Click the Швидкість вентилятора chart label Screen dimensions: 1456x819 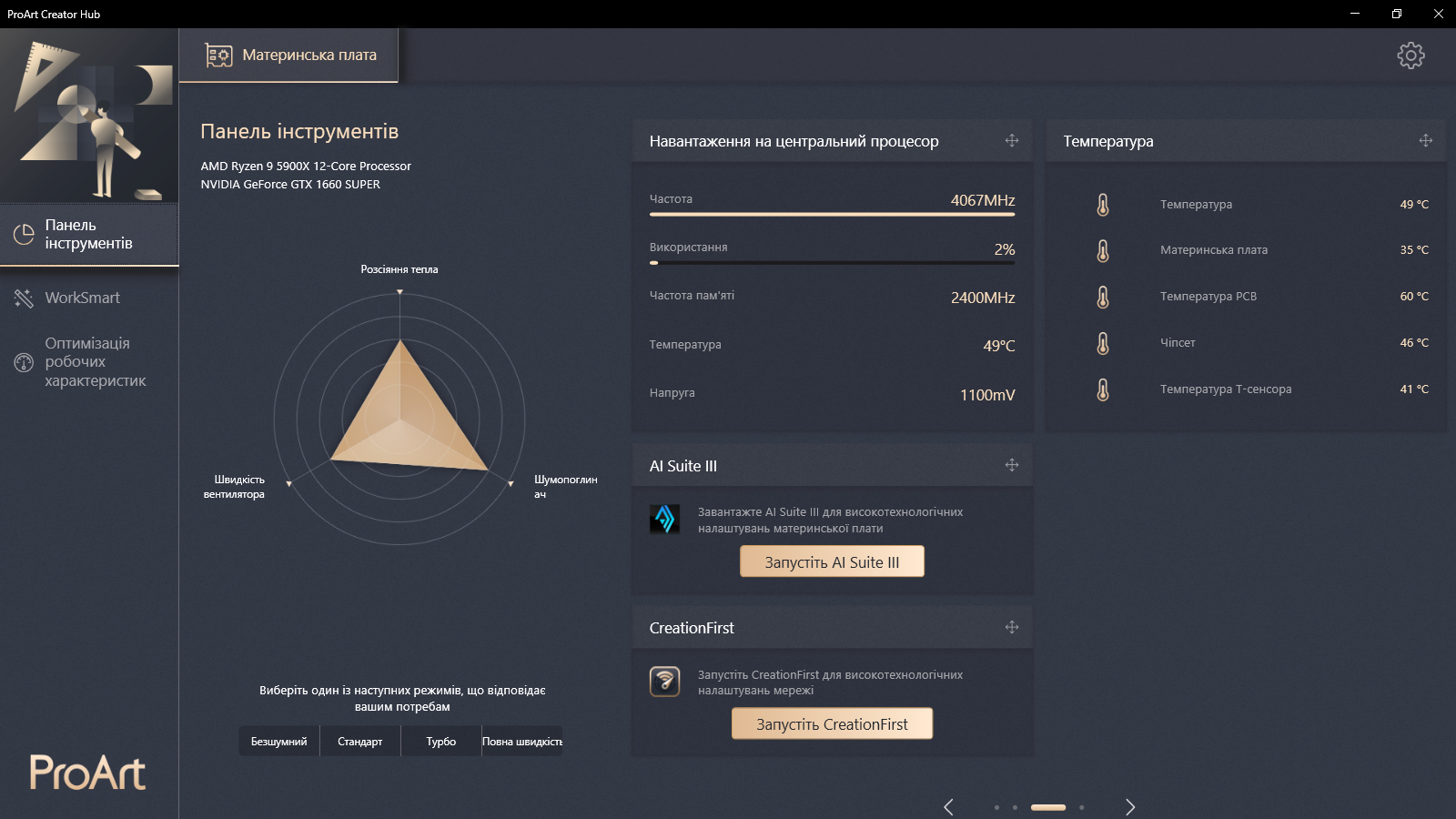[x=234, y=487]
